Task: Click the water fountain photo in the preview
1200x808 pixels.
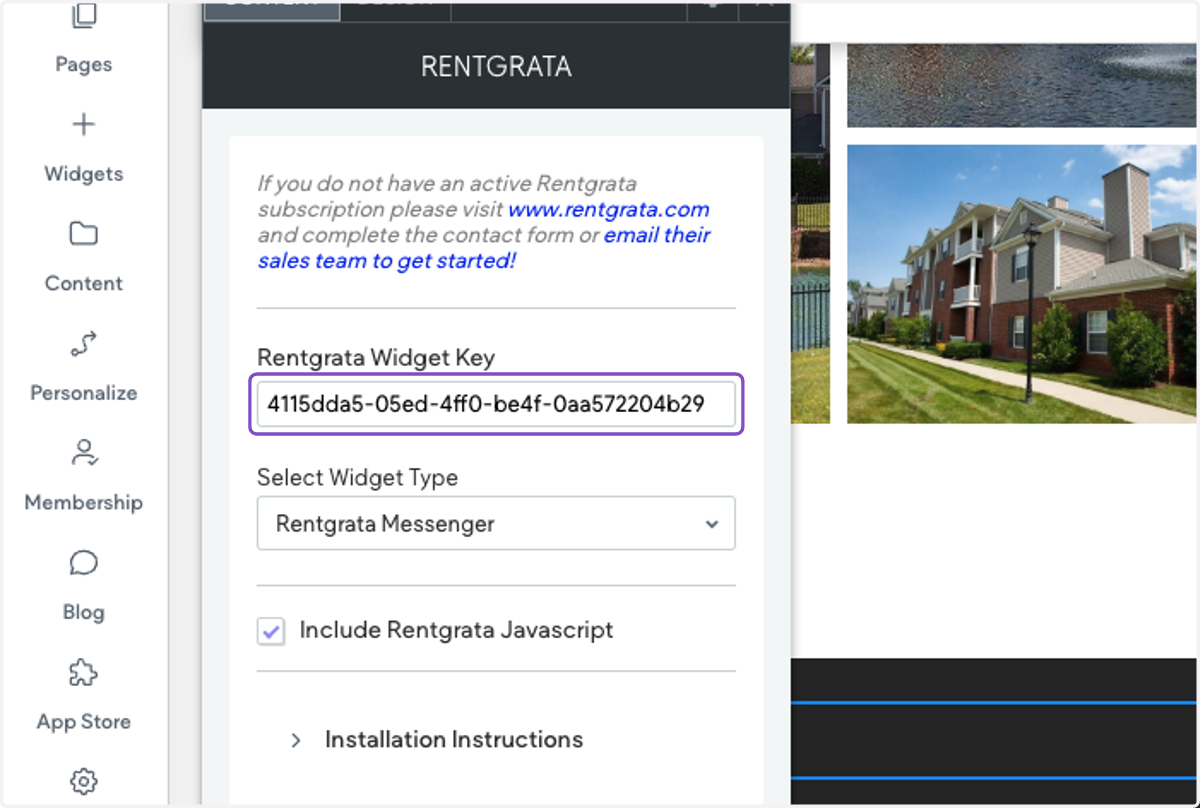Action: [1021, 85]
